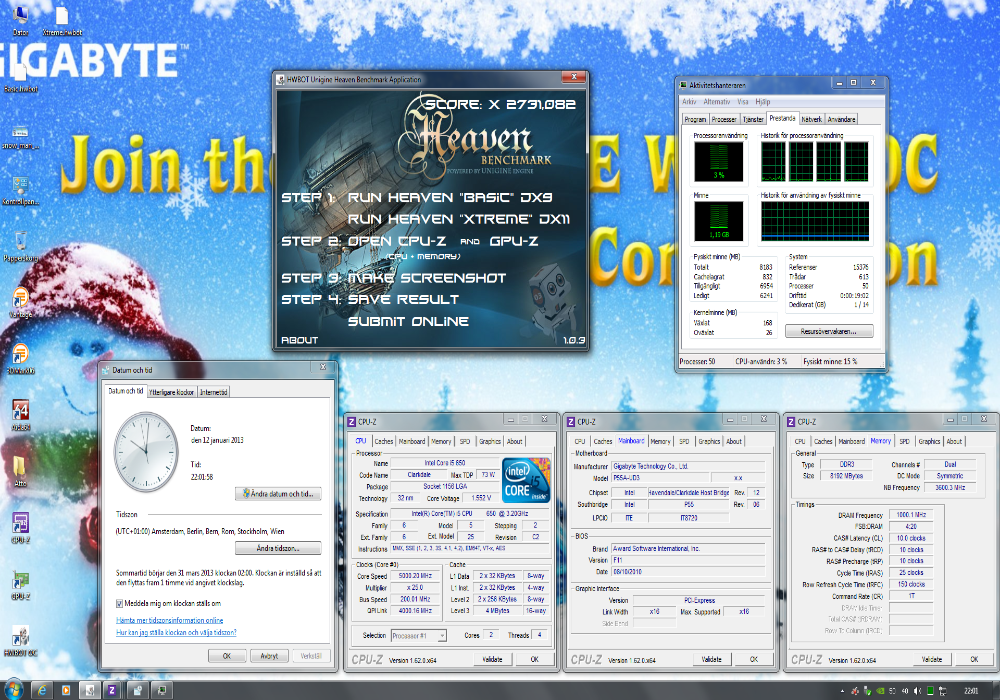Switch to the Användare tab
The width and height of the screenshot is (1000, 700).
coord(841,119)
